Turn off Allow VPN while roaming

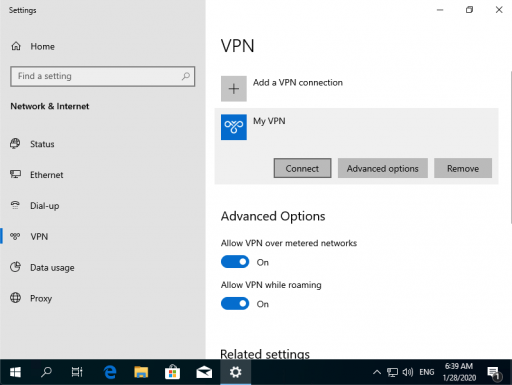click(x=235, y=304)
